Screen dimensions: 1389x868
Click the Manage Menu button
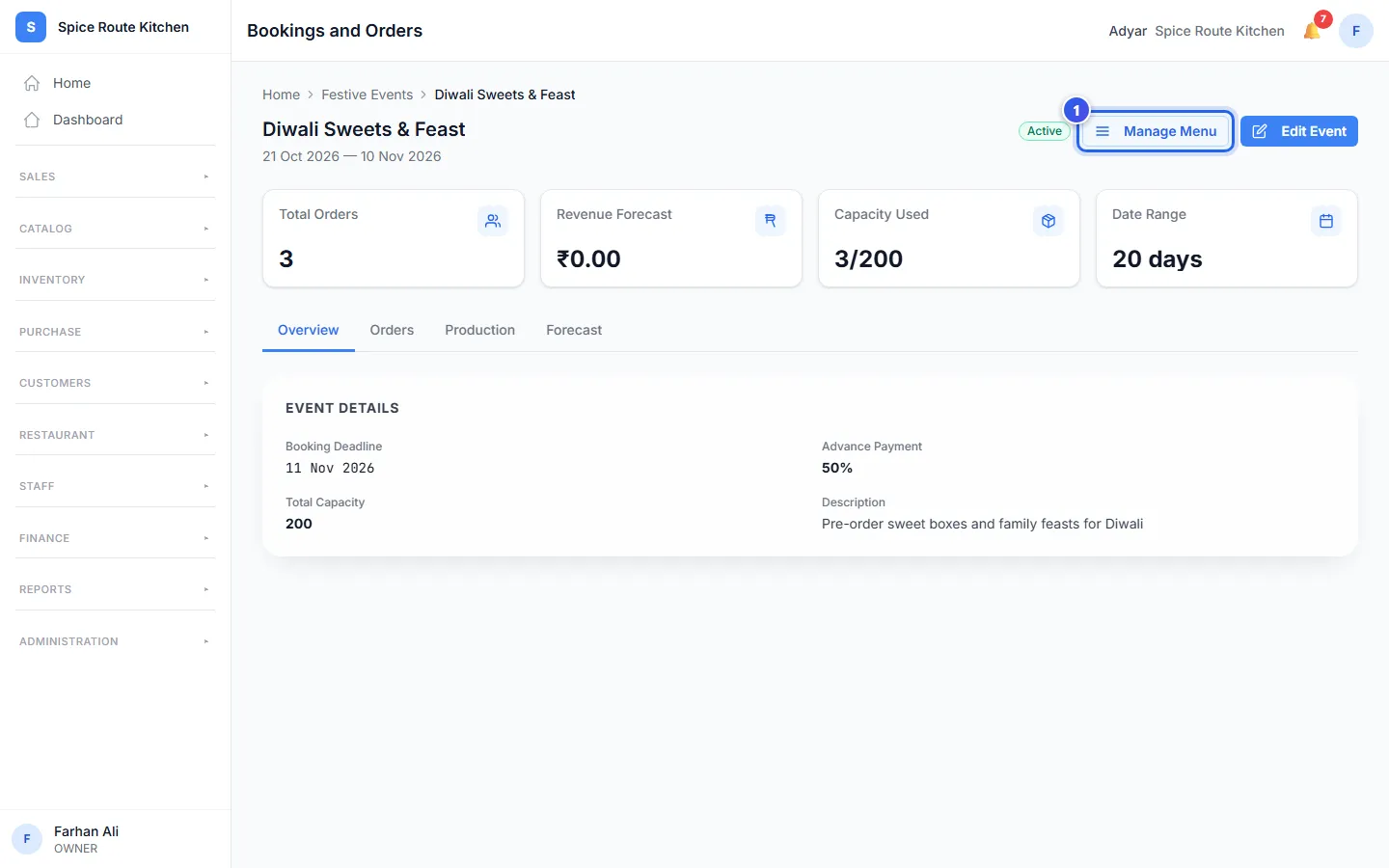point(1156,131)
